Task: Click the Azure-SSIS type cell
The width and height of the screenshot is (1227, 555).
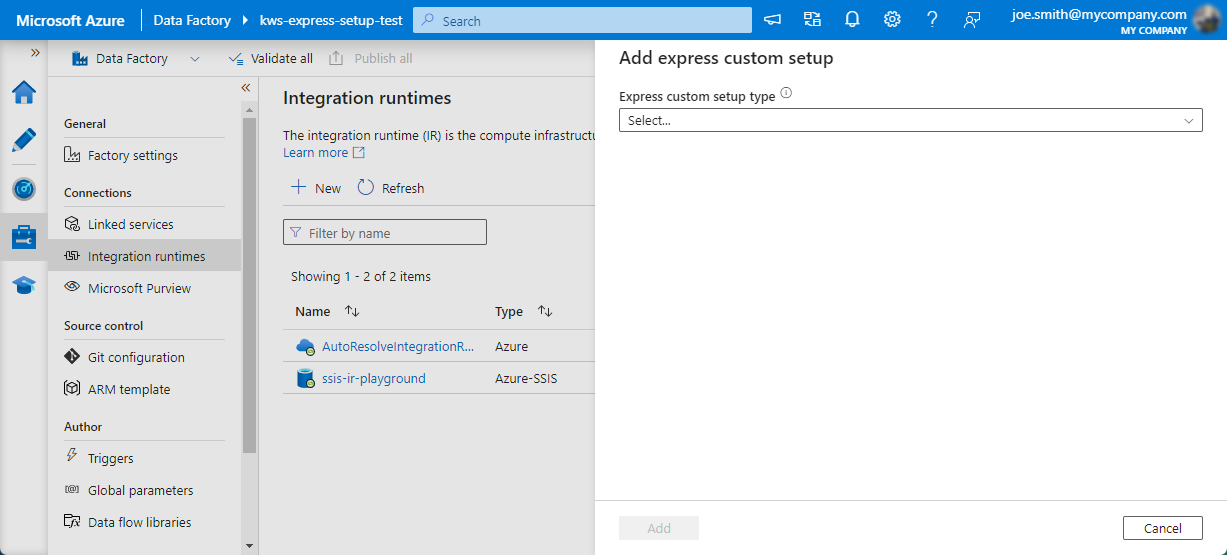Action: (528, 379)
